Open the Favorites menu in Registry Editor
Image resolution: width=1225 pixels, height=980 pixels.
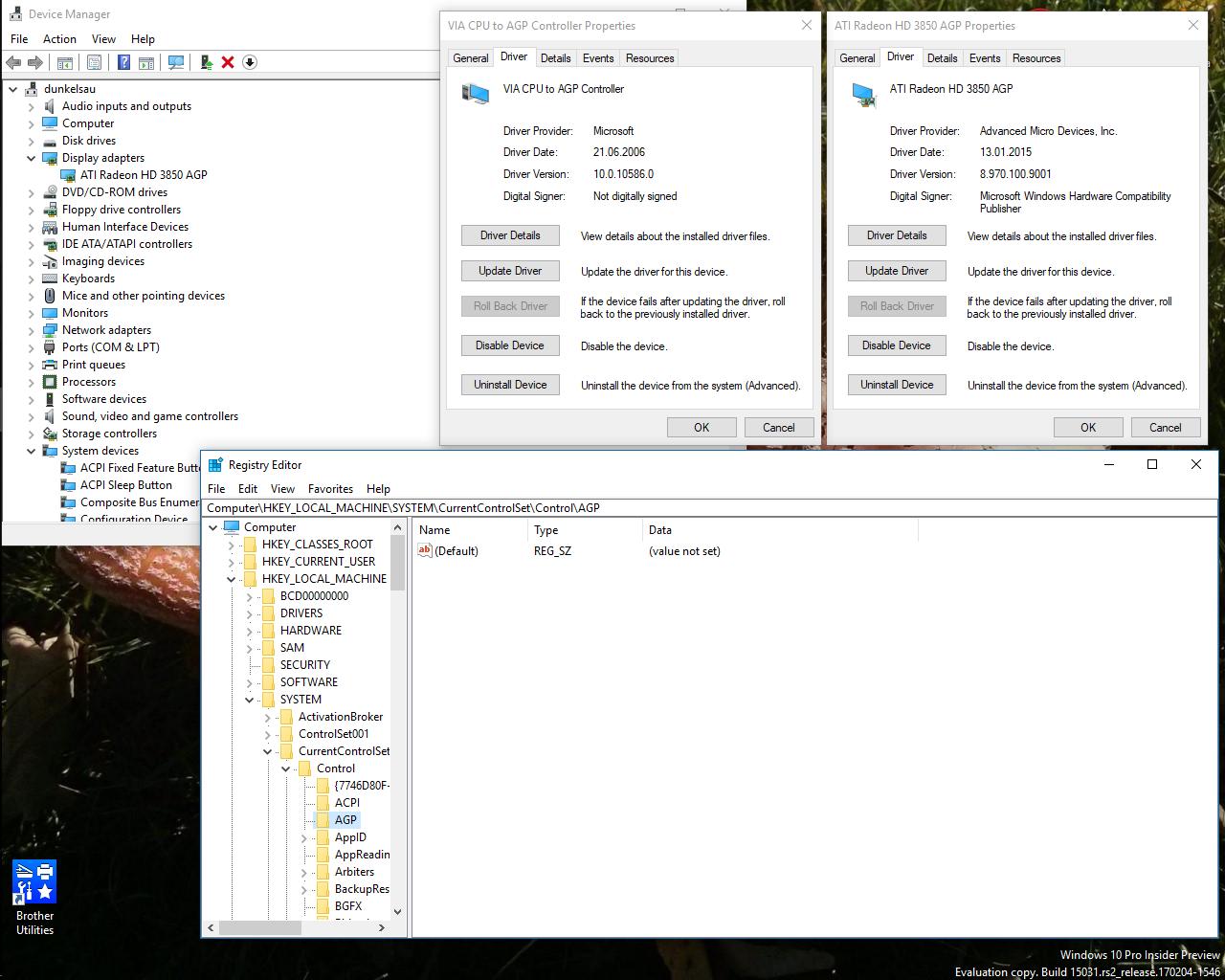pos(330,489)
